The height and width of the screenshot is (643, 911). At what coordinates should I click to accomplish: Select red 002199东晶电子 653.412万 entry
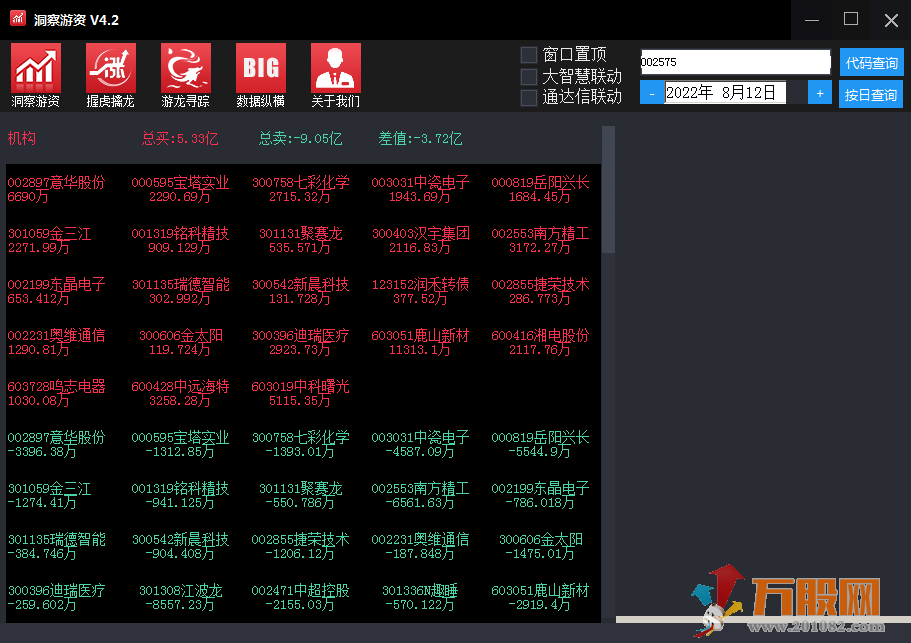tap(56, 292)
